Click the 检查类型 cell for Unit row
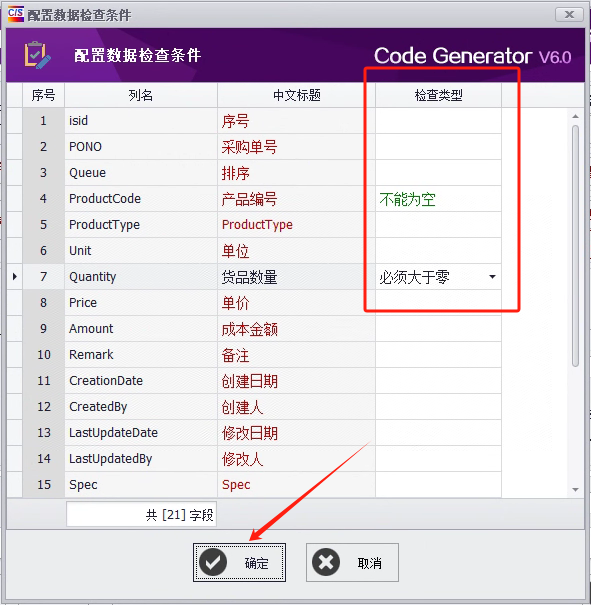This screenshot has height=605, width=591. tap(438, 251)
